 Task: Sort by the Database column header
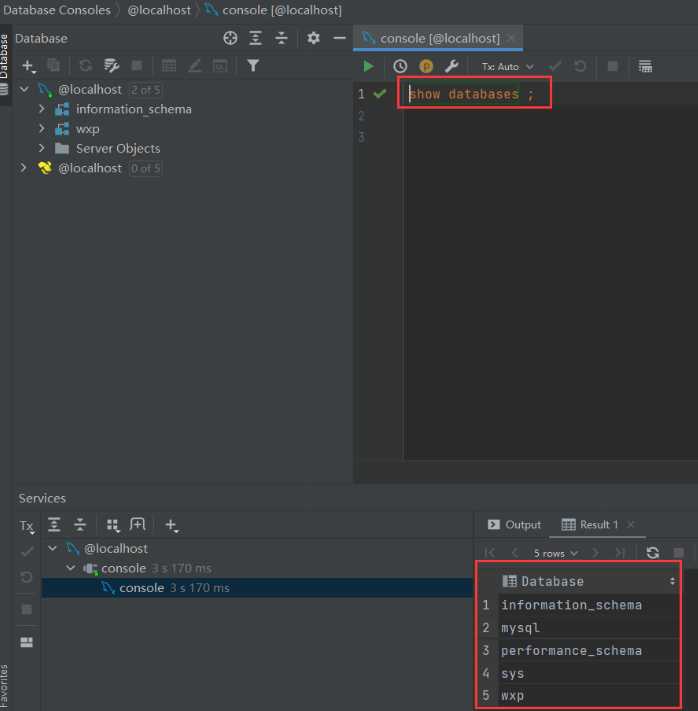pyautogui.click(x=589, y=581)
